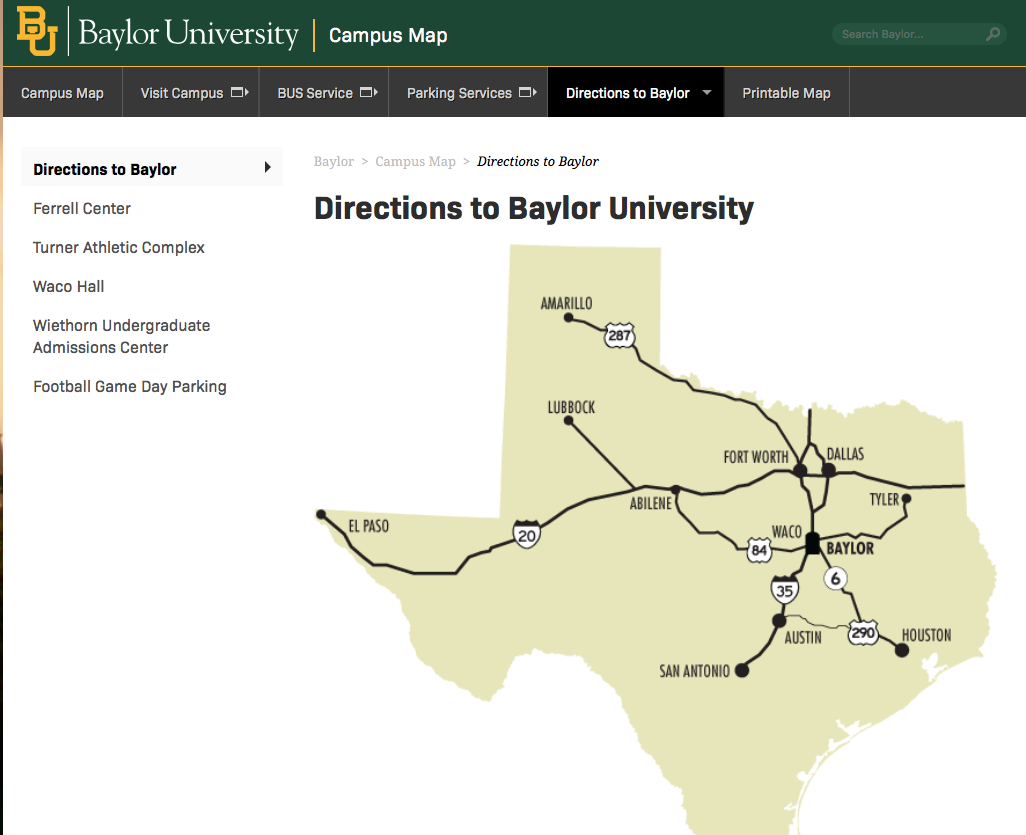
Task: Click the Baylor University wordmark
Action: coord(188,33)
